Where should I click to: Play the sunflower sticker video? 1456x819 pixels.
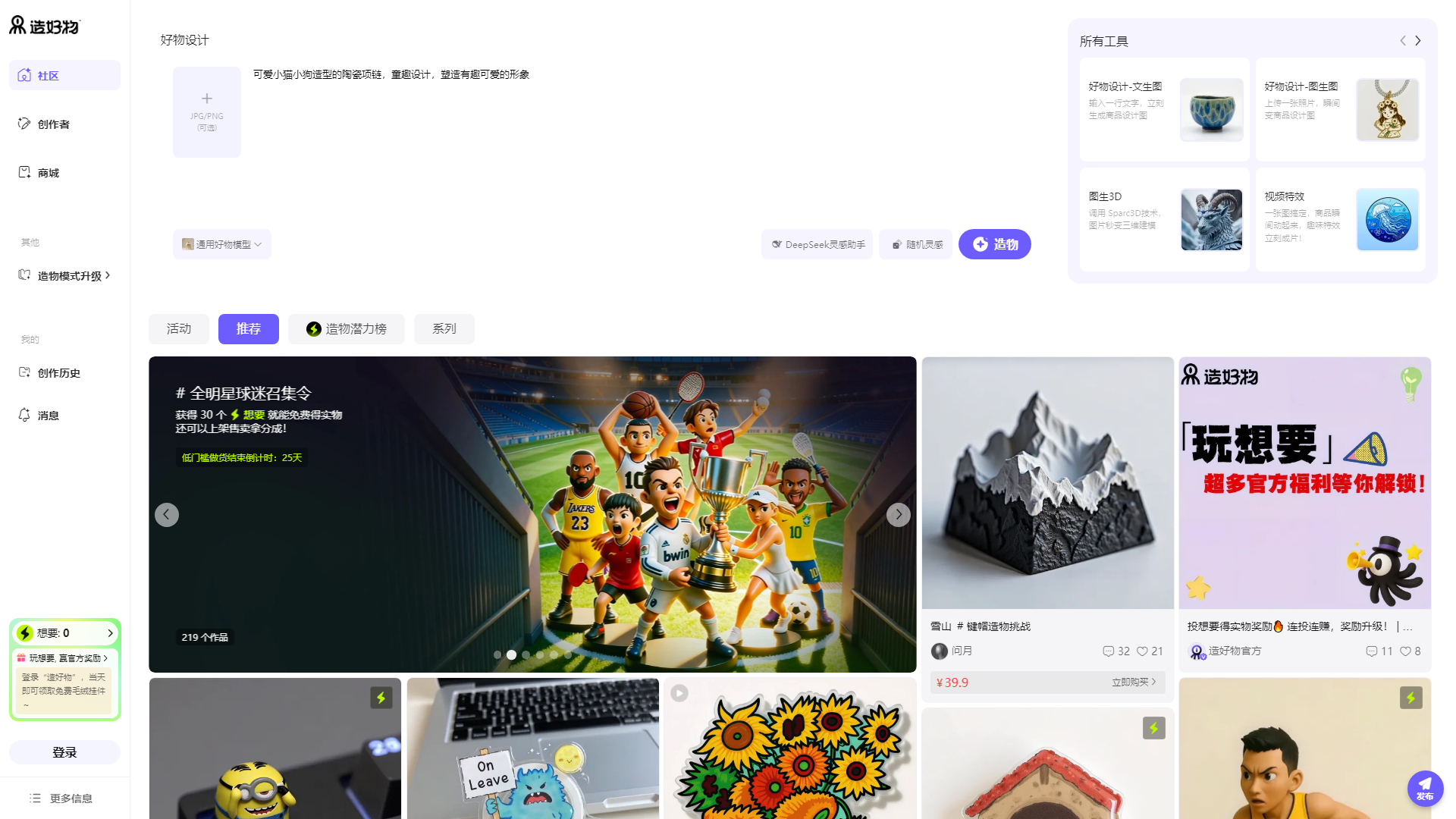[x=679, y=693]
